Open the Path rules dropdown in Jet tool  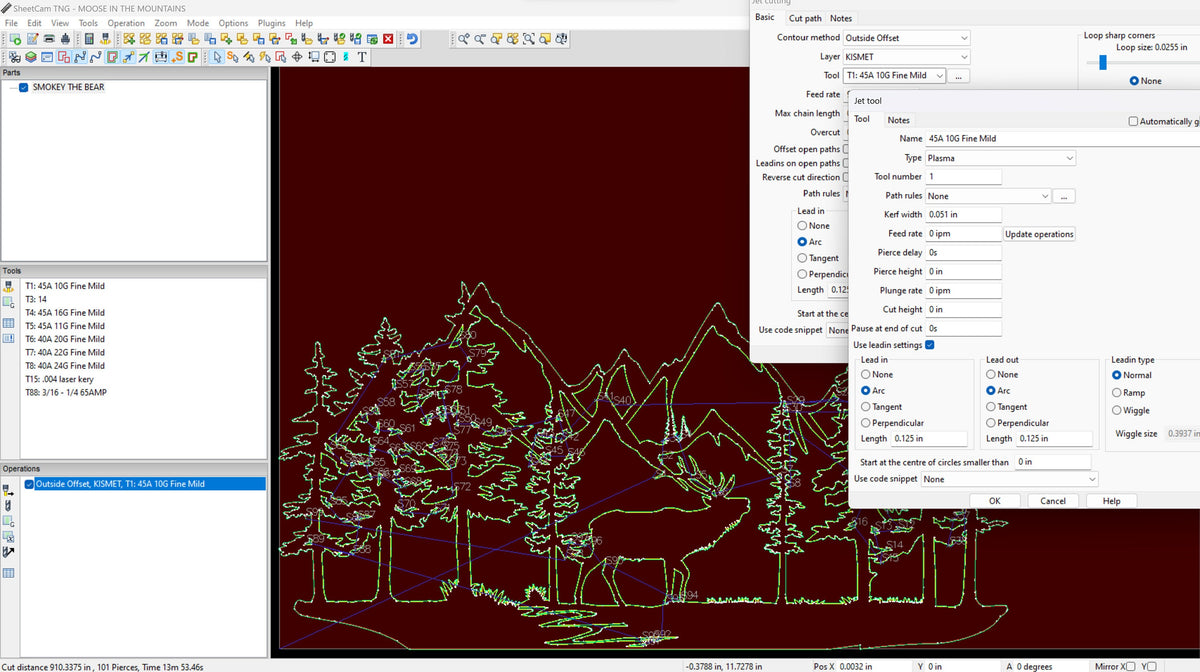click(x=989, y=196)
